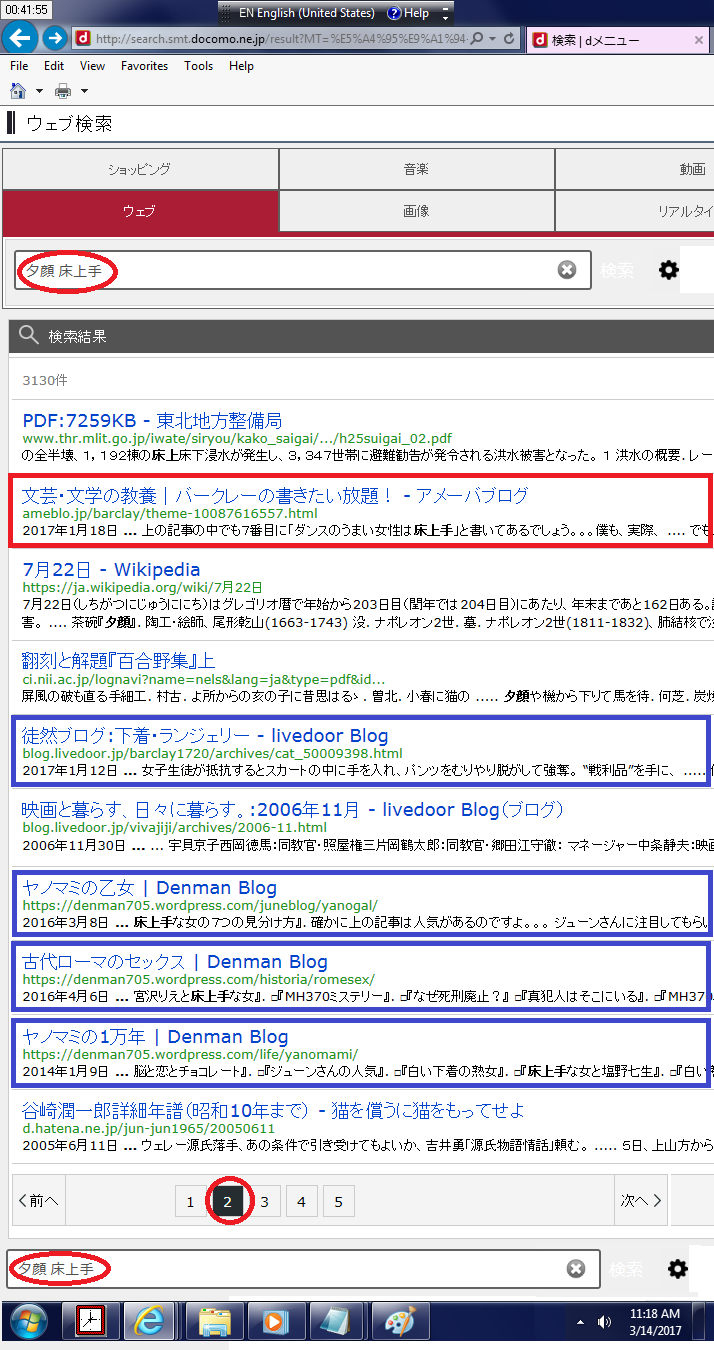This screenshot has height=1350, width=714.
Task: Open the PDF:7259KB 東北地方整備局 result
Action: [x=152, y=420]
